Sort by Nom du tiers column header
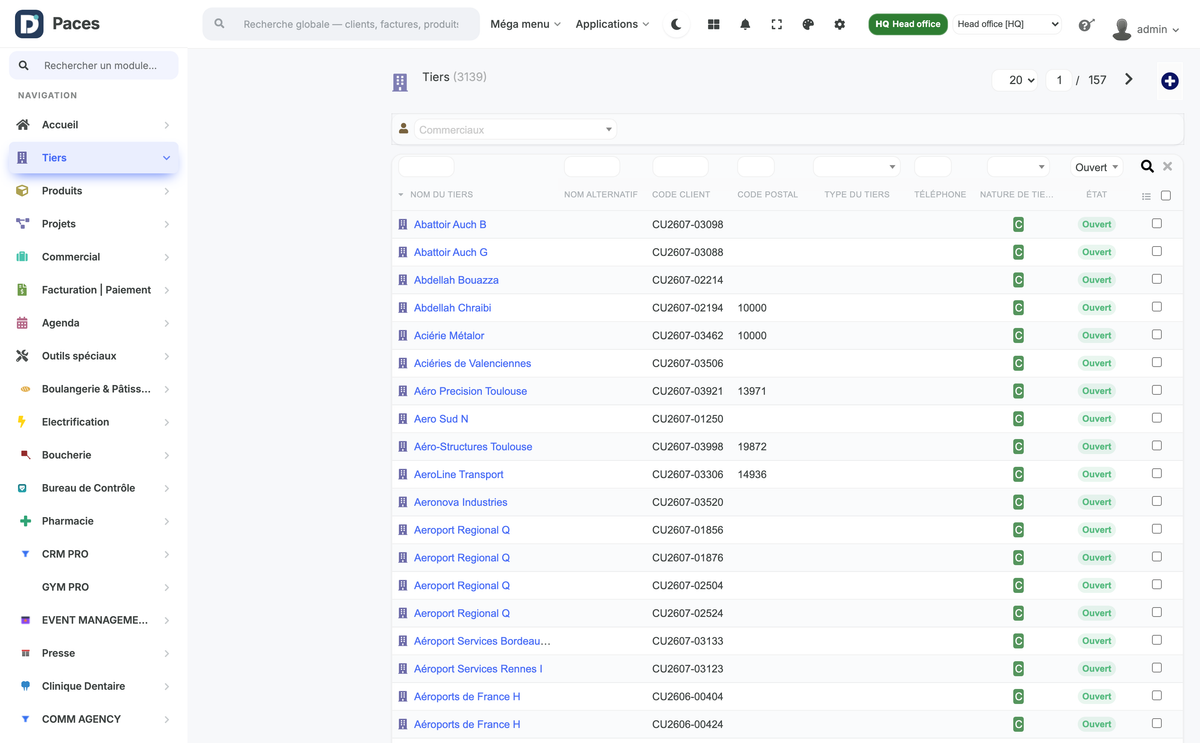Viewport: 1200px width, 743px height. point(441,195)
